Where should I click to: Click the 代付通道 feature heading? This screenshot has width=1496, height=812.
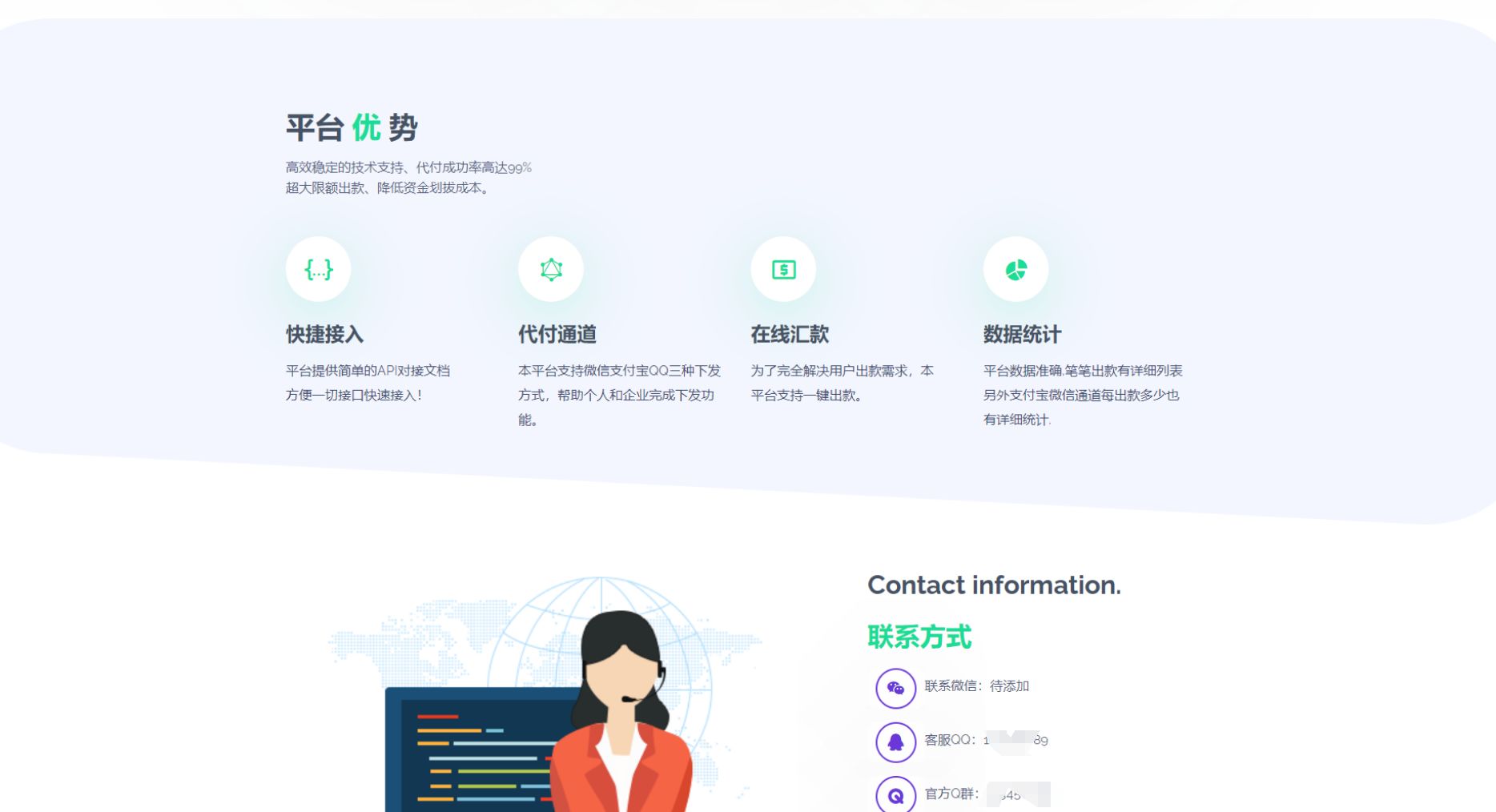pyautogui.click(x=557, y=334)
